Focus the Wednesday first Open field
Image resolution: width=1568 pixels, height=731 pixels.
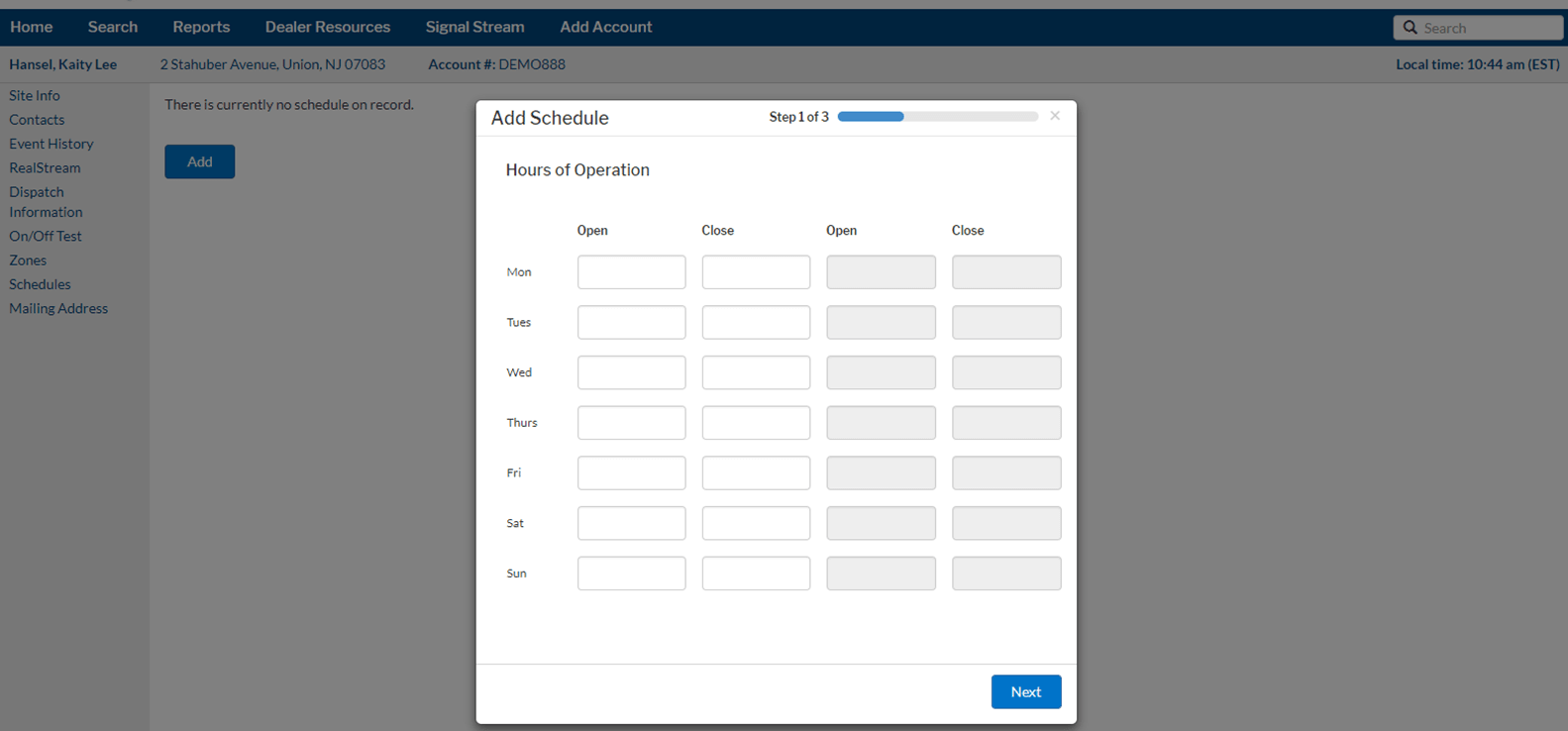pos(631,372)
